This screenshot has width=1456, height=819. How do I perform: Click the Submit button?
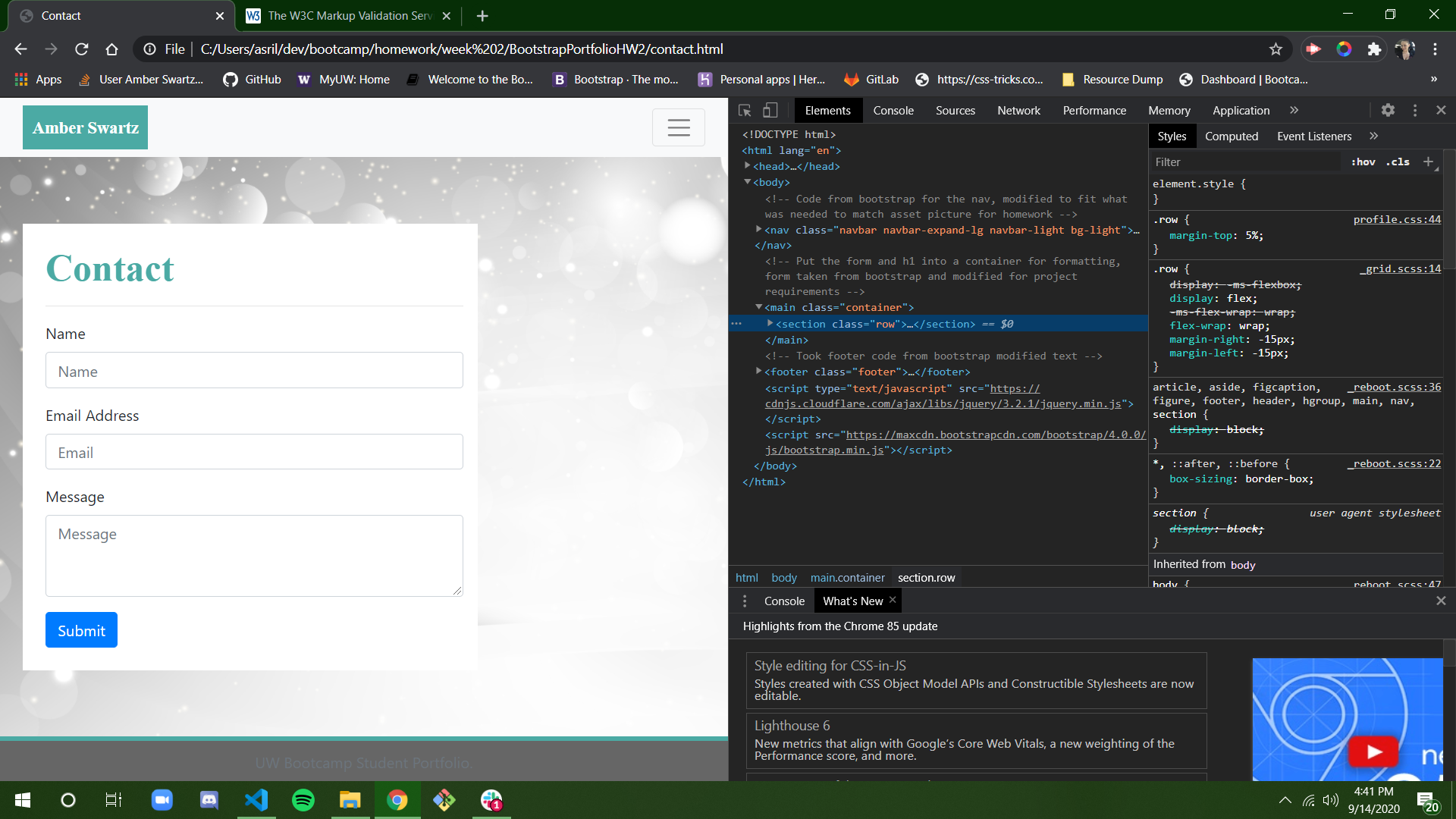pyautogui.click(x=81, y=629)
